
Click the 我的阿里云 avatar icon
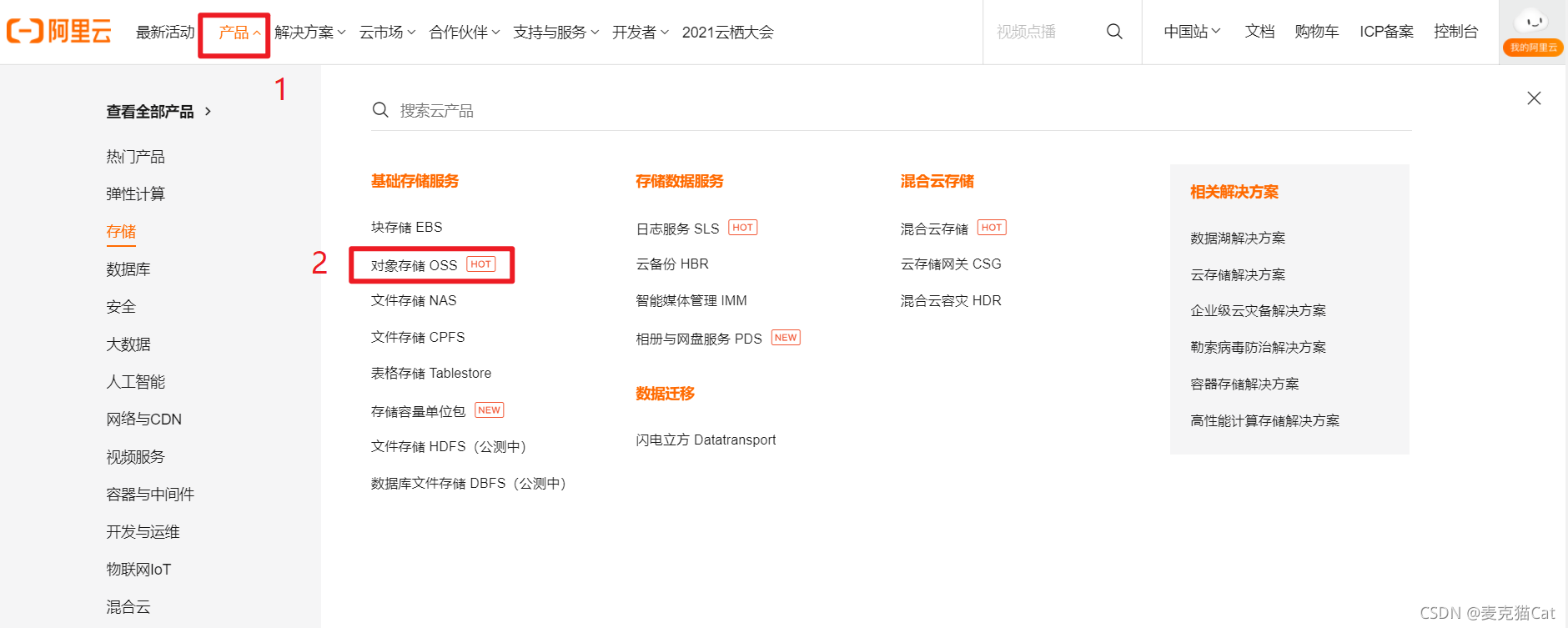pos(1533,33)
